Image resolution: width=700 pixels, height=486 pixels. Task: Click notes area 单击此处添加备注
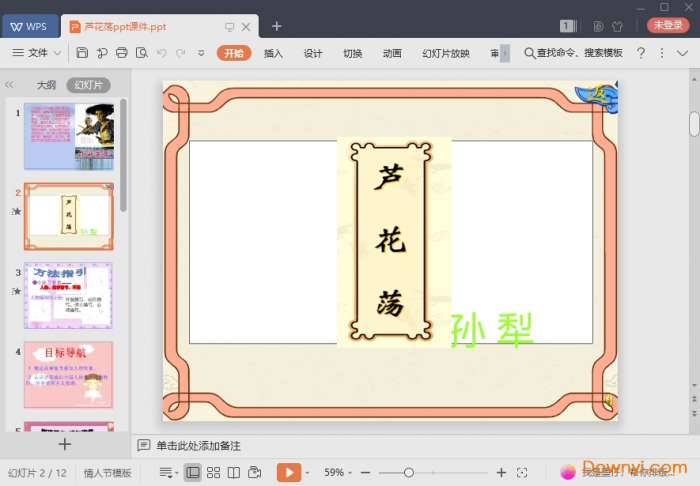(198, 446)
